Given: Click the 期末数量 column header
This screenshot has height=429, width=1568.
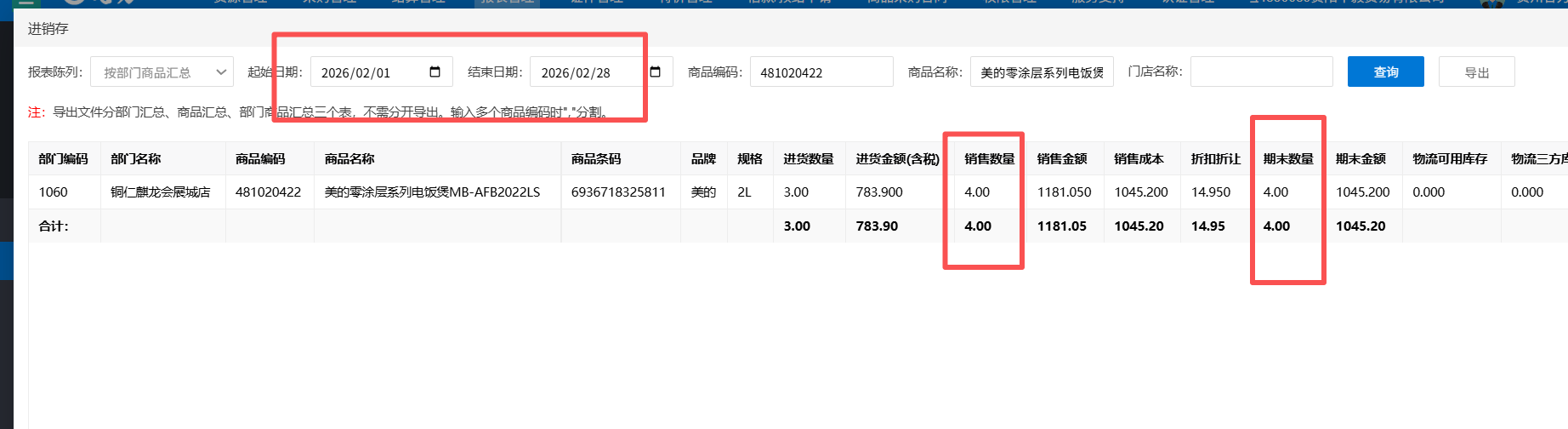Looking at the screenshot, I should pyautogui.click(x=1287, y=159).
